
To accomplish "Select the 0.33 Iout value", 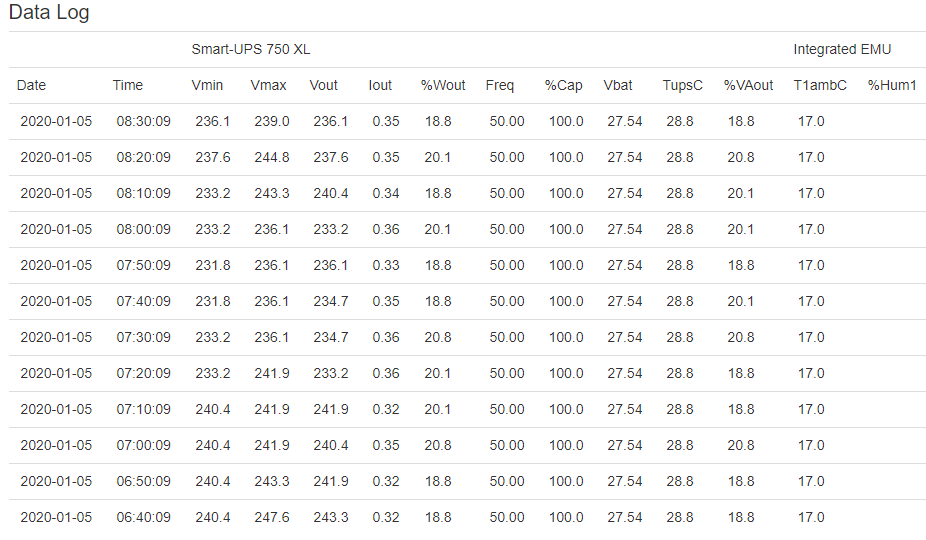I will coord(386,265).
